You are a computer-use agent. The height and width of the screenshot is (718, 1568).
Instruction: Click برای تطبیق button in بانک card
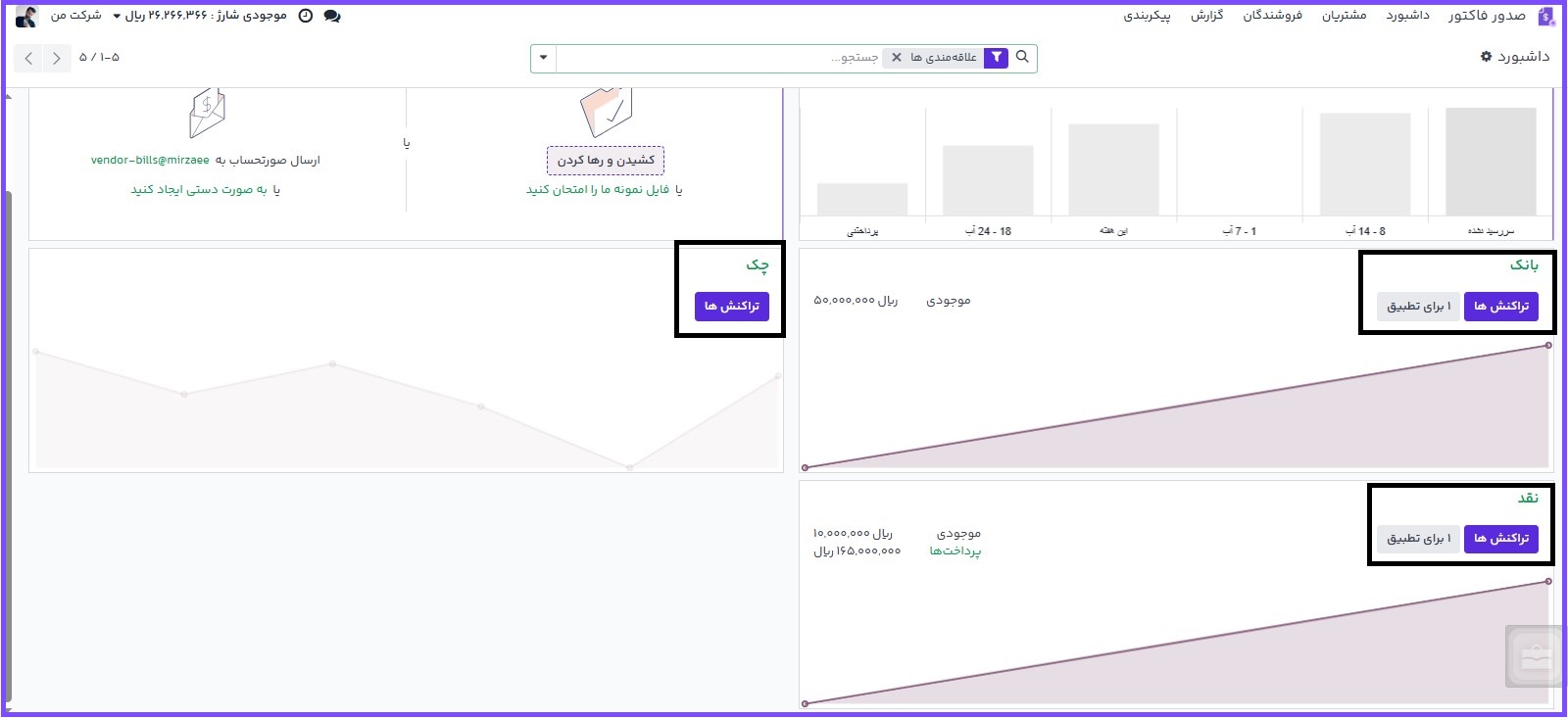(x=1418, y=307)
